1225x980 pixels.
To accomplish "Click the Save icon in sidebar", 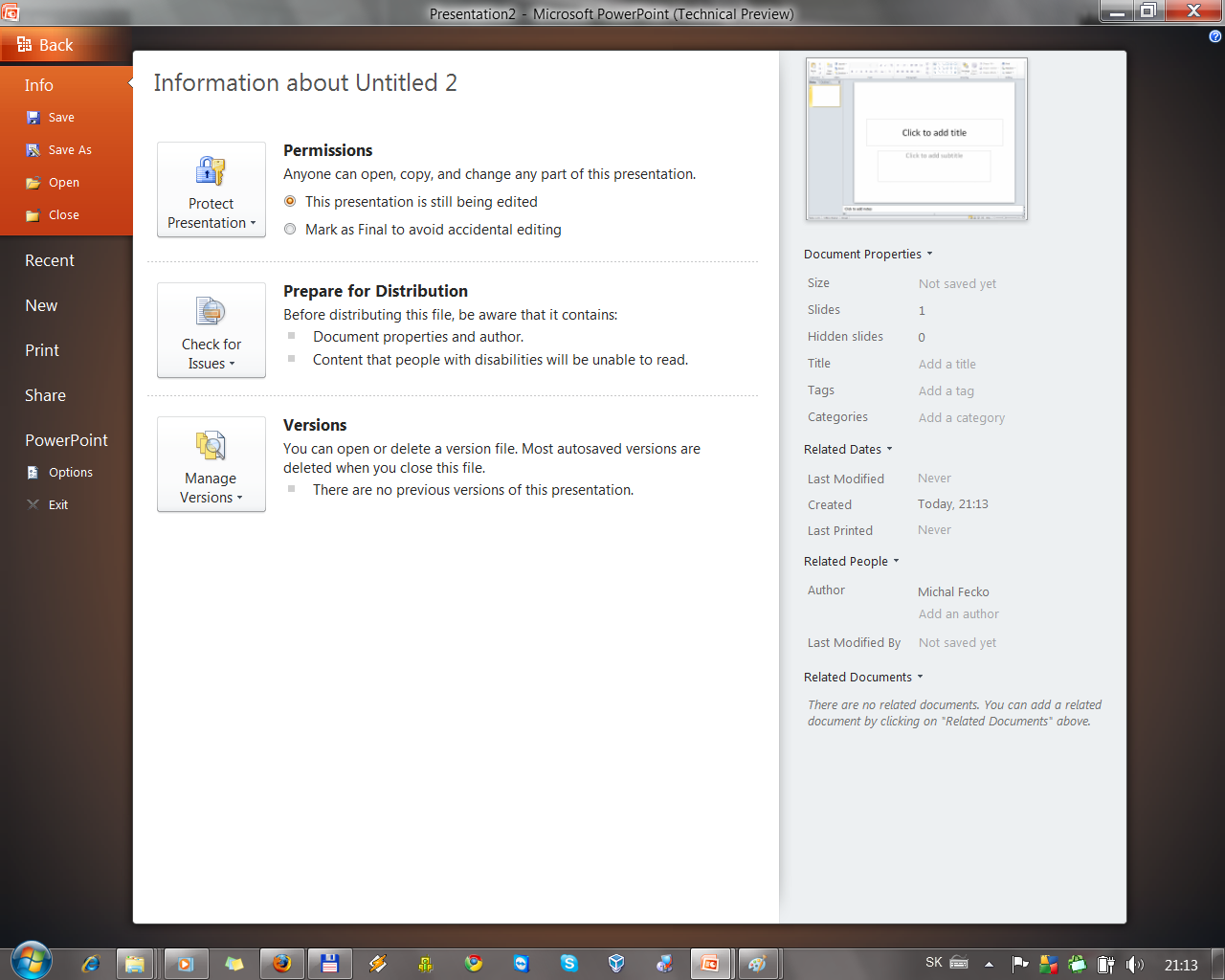I will (33, 118).
